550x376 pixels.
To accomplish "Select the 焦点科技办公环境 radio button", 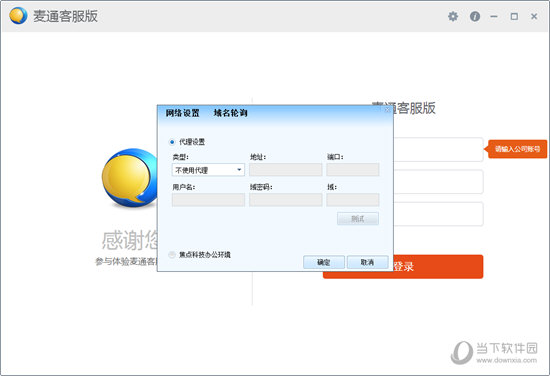I will tap(172, 255).
